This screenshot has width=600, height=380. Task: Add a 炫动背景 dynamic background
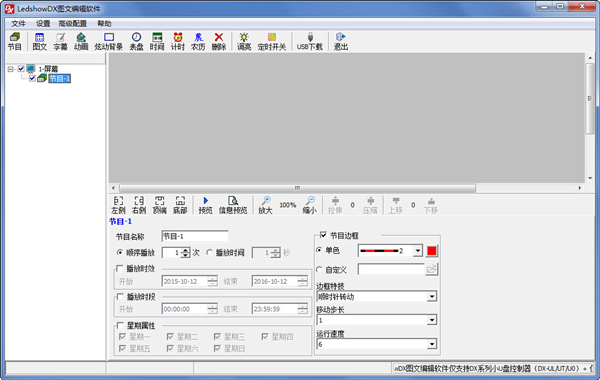click(109, 41)
